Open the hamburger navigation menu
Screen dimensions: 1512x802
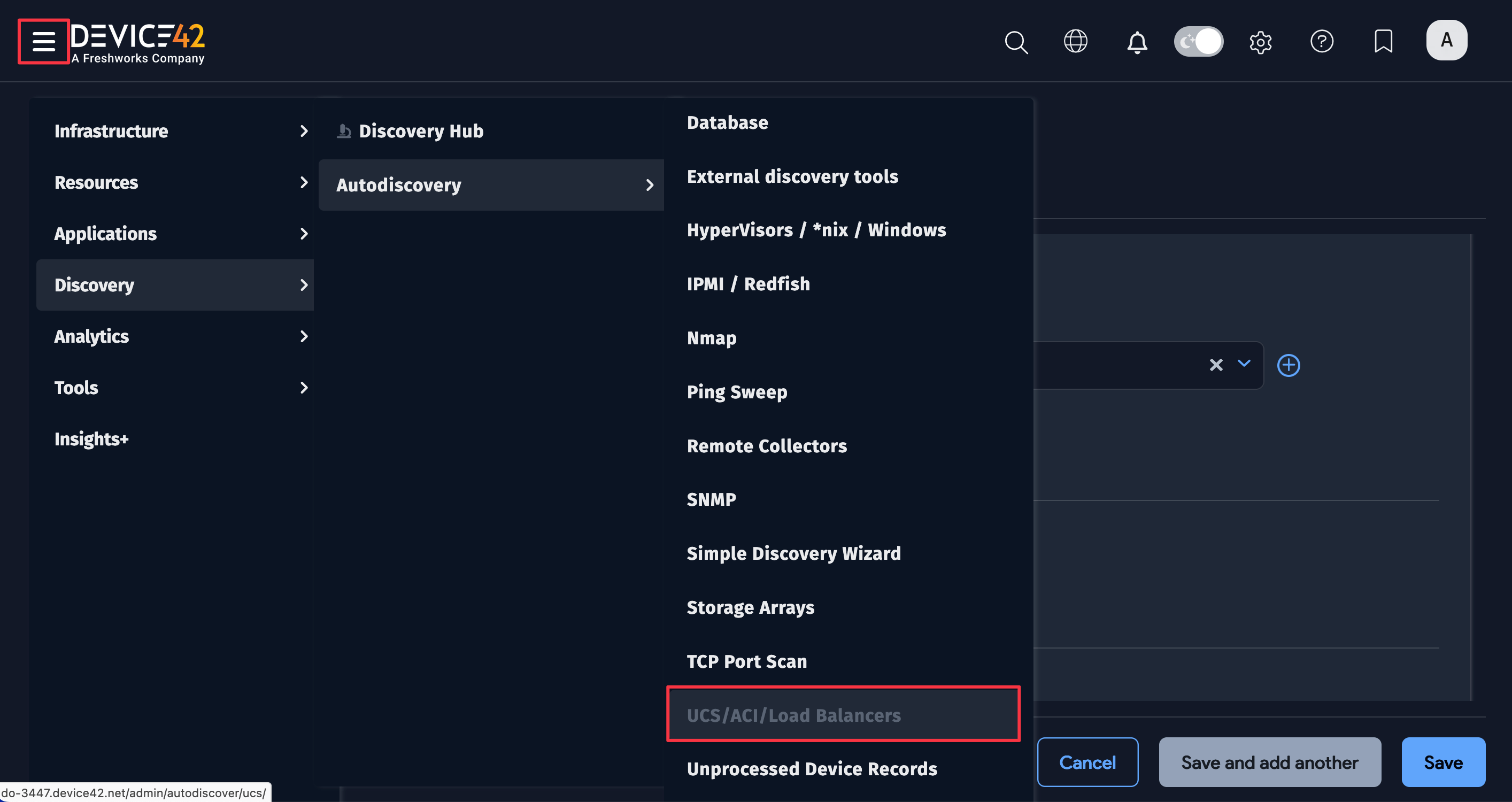pos(43,41)
